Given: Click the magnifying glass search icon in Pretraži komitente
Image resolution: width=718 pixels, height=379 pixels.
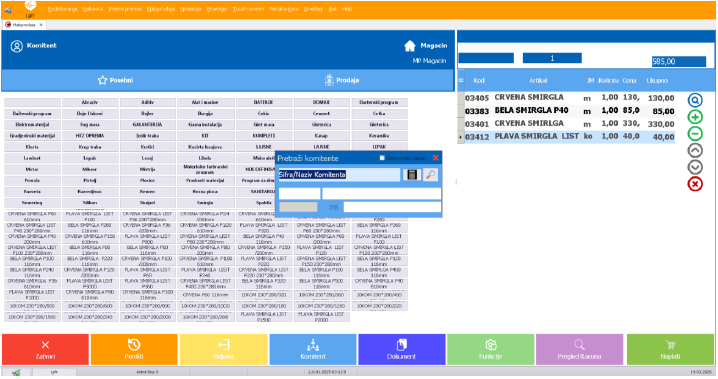Looking at the screenshot, I should tap(430, 174).
